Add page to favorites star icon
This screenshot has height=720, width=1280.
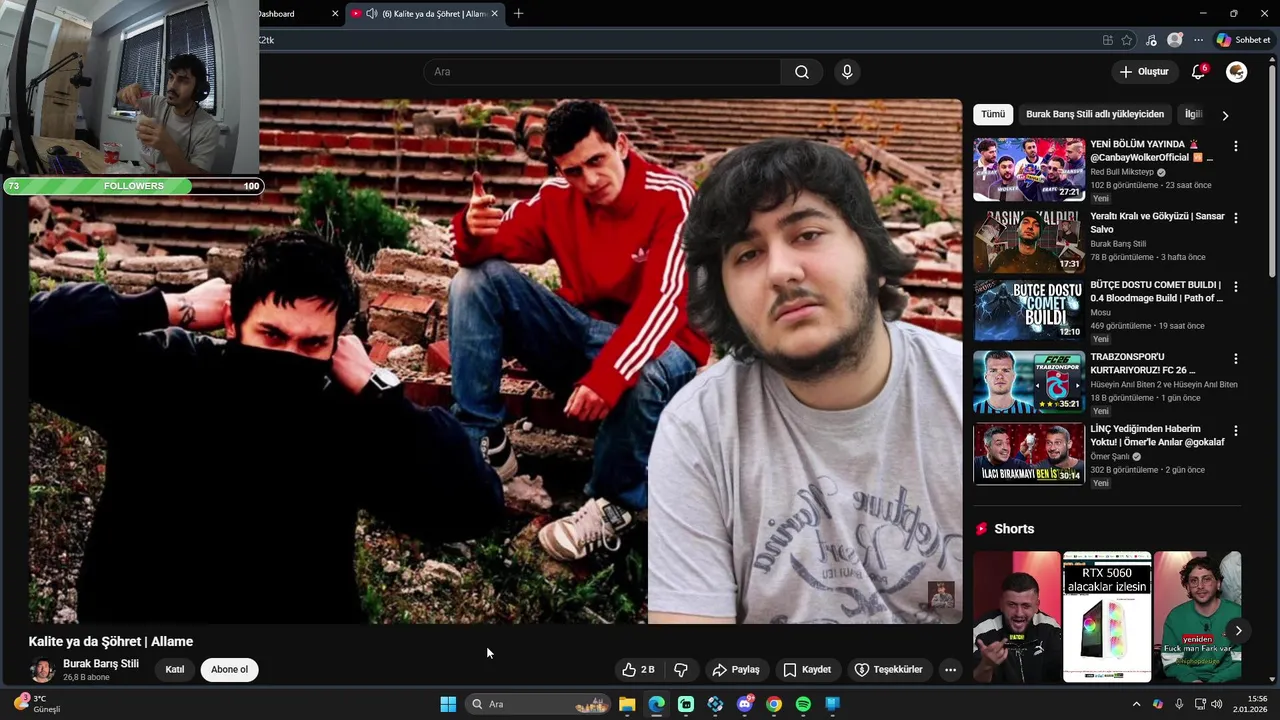[1127, 40]
